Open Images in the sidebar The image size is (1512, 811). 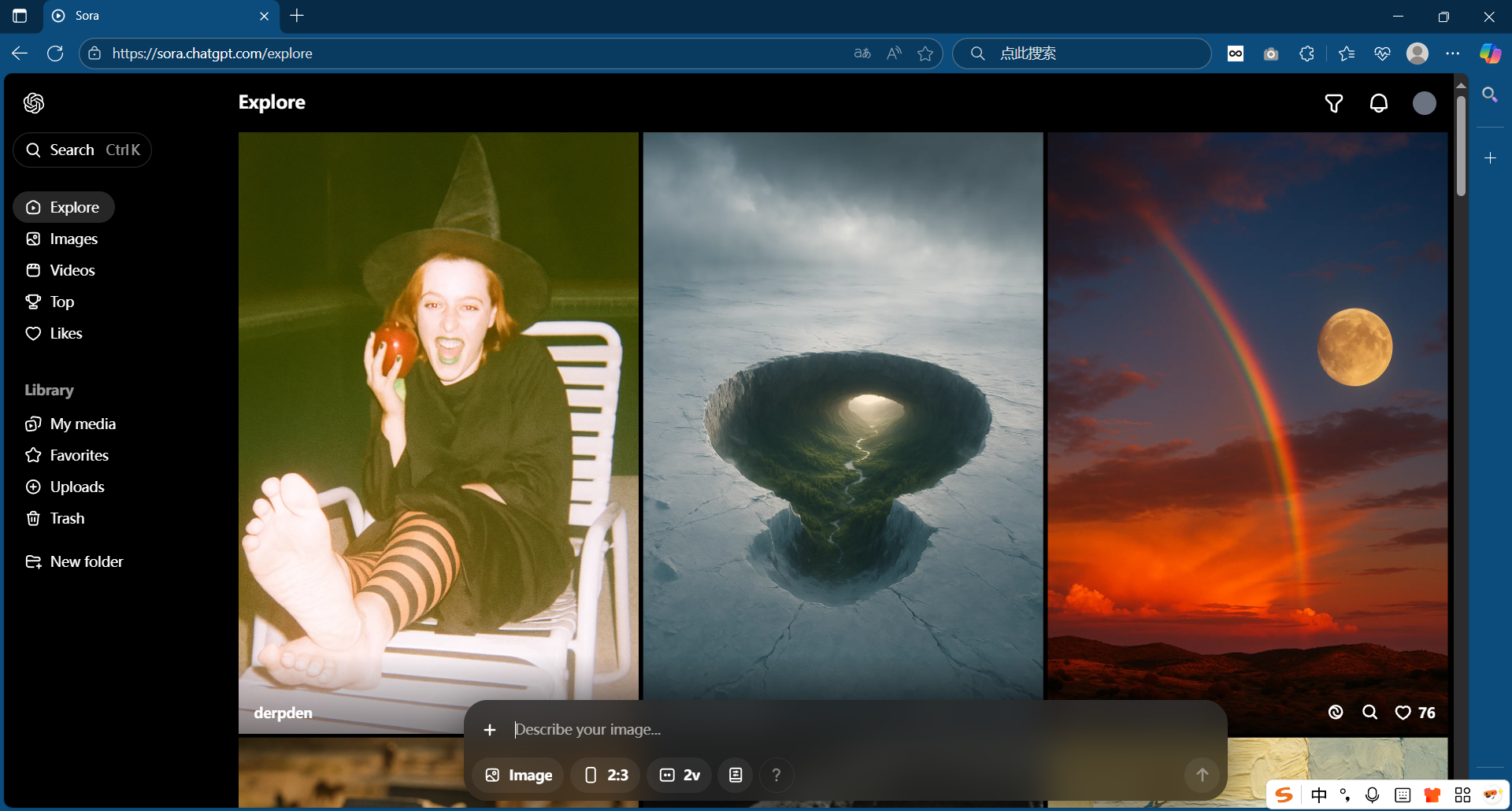pyautogui.click(x=62, y=239)
